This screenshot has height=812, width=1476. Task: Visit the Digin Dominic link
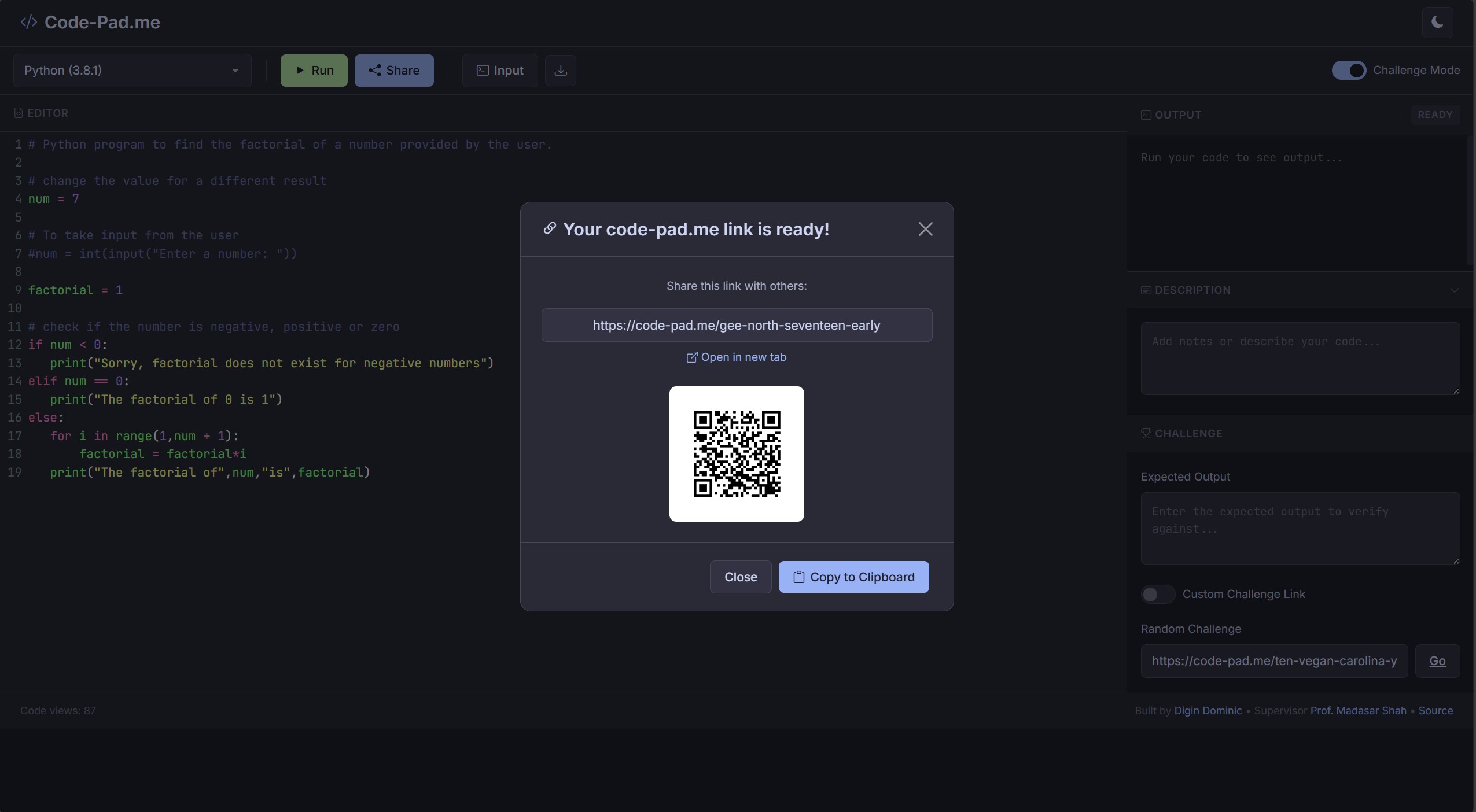[x=1207, y=710]
